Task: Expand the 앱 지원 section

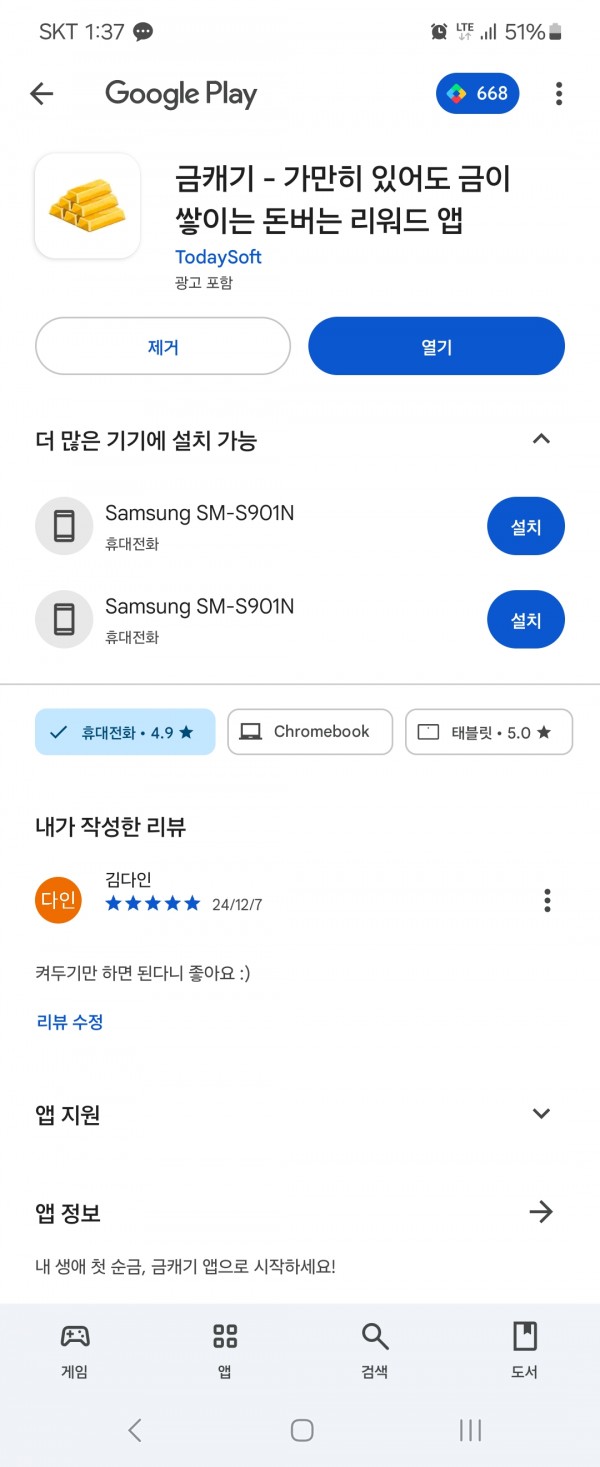Action: [541, 1114]
